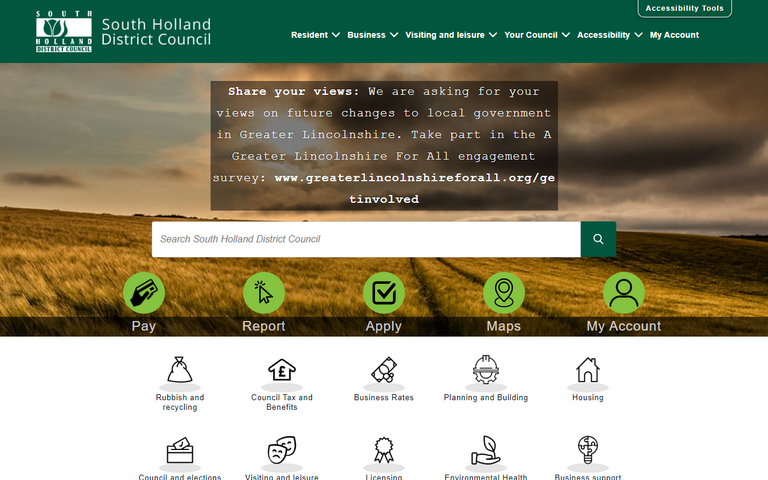Expand the Resident dropdown menu
Screen dimensions: 768x480
click(x=315, y=35)
